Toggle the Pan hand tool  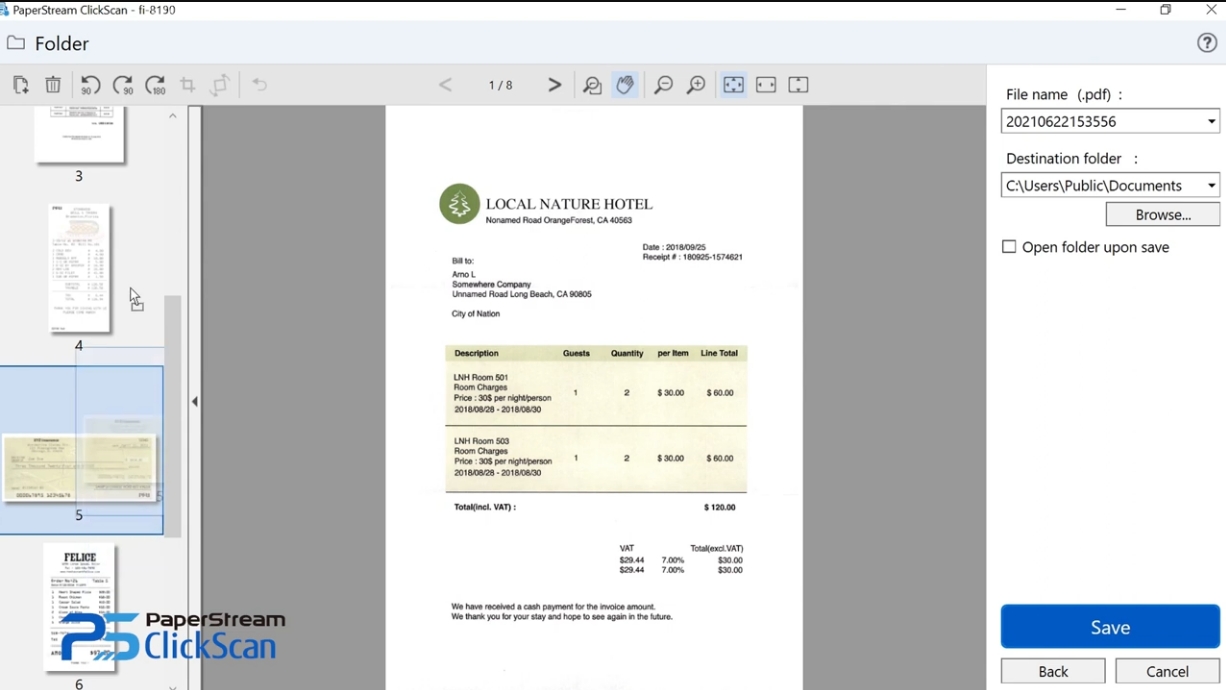pos(625,85)
